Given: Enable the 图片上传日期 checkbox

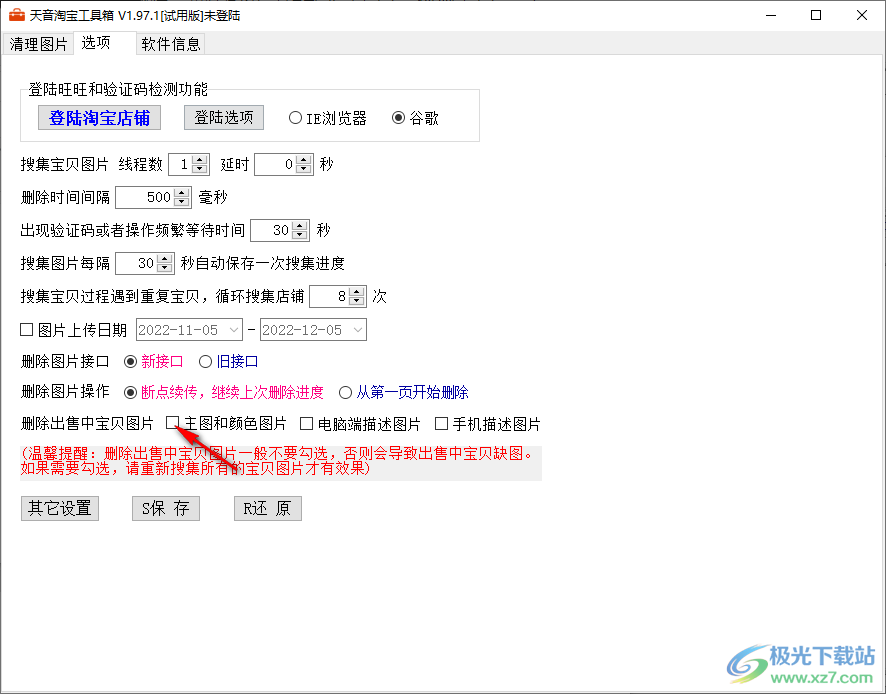Looking at the screenshot, I should coord(27,329).
